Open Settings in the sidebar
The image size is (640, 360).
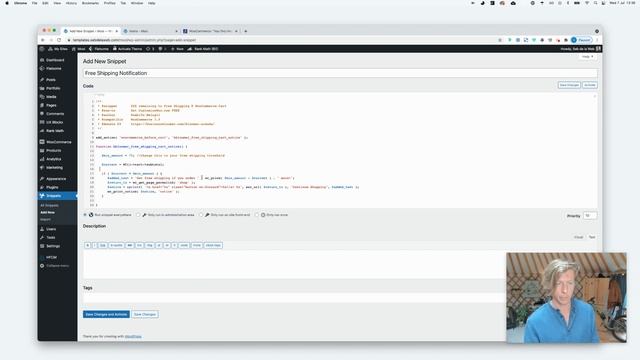53,246
